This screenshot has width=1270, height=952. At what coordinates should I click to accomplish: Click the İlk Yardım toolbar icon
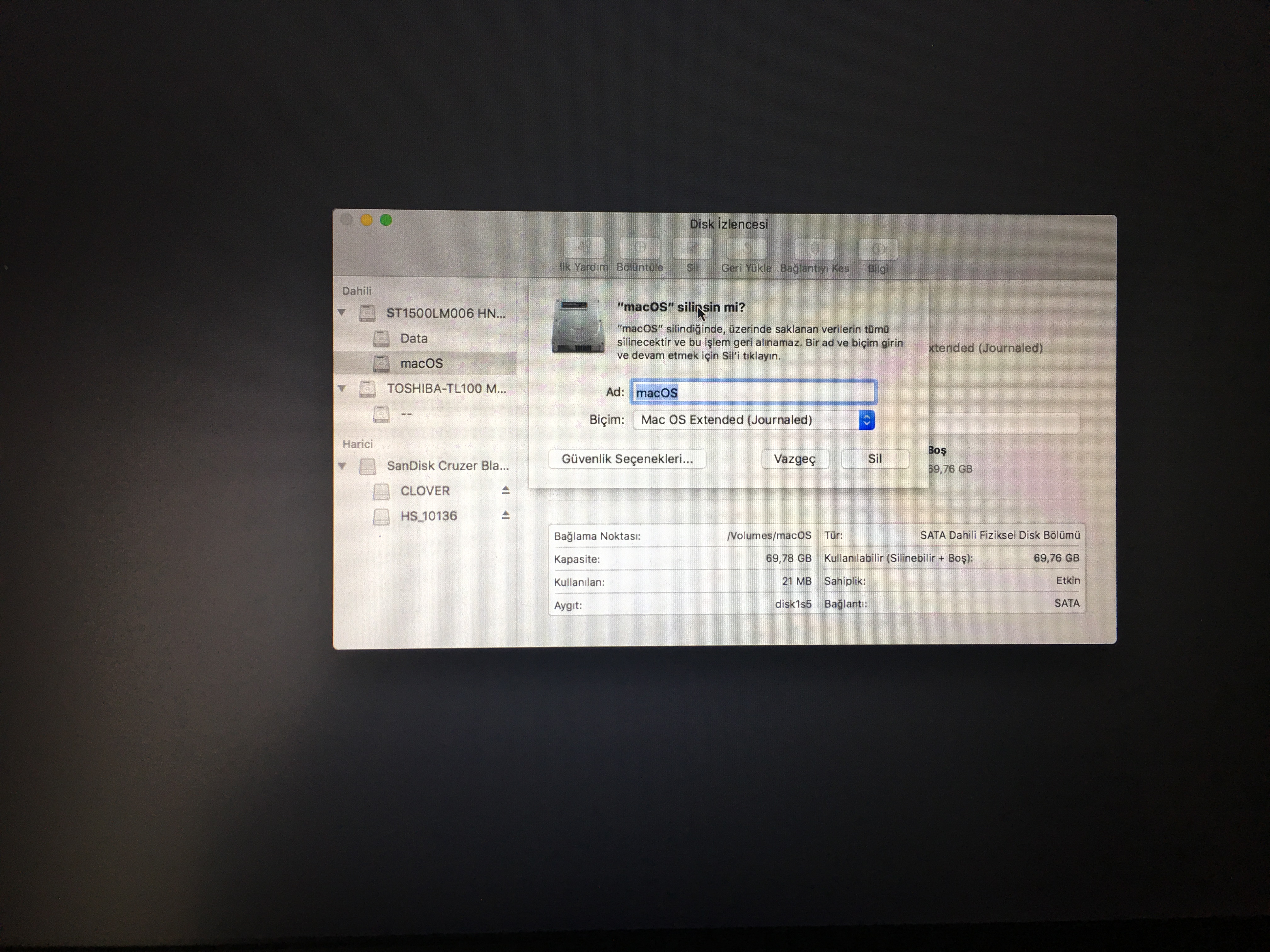(x=583, y=248)
